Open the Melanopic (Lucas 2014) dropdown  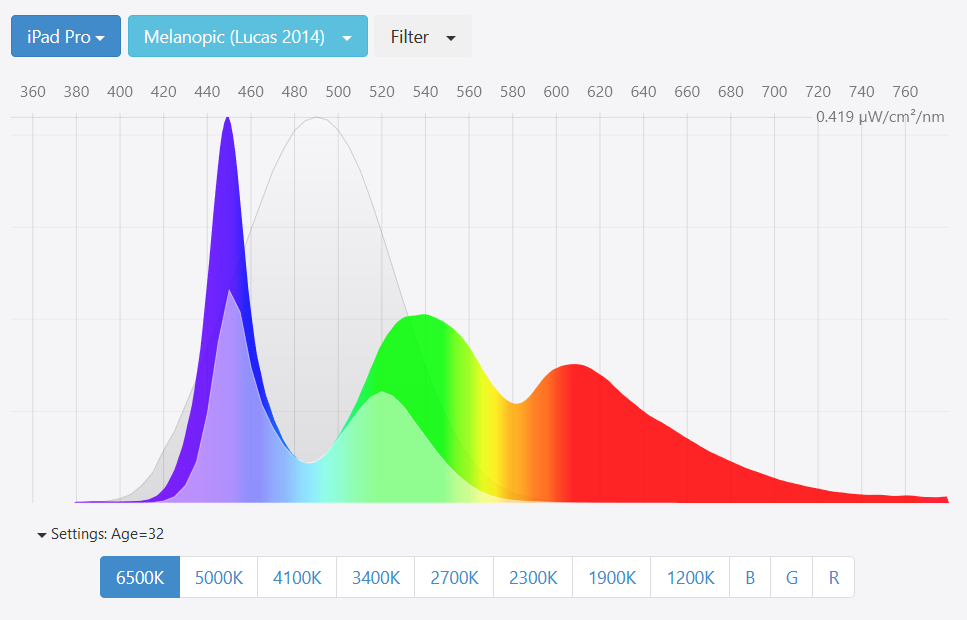(x=248, y=36)
